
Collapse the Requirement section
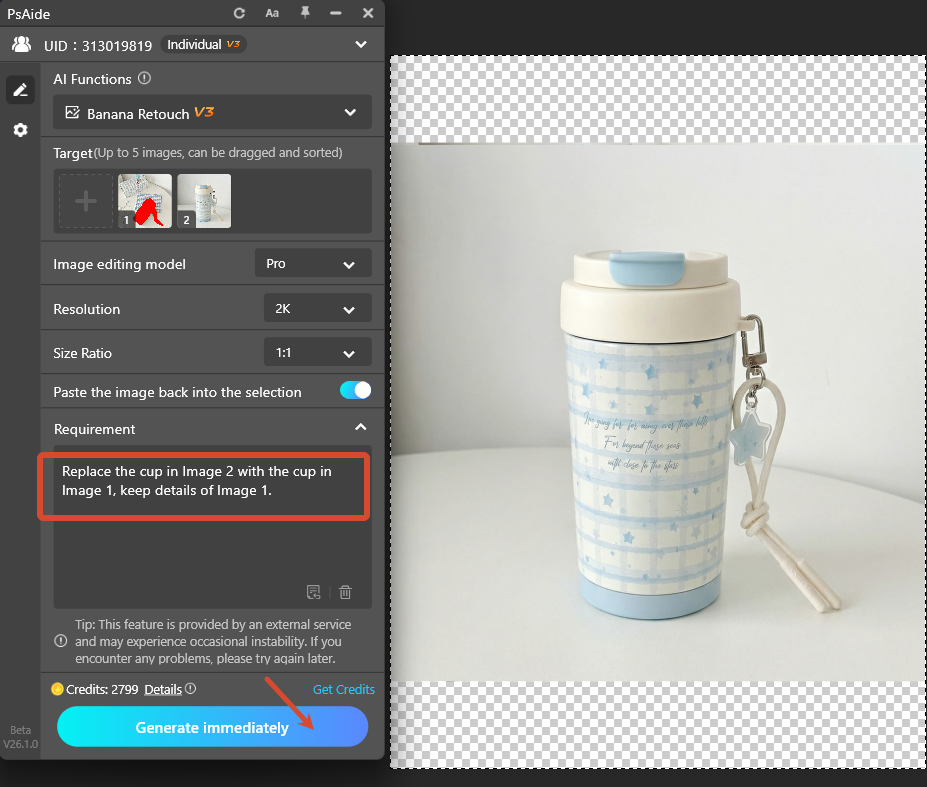[360, 426]
